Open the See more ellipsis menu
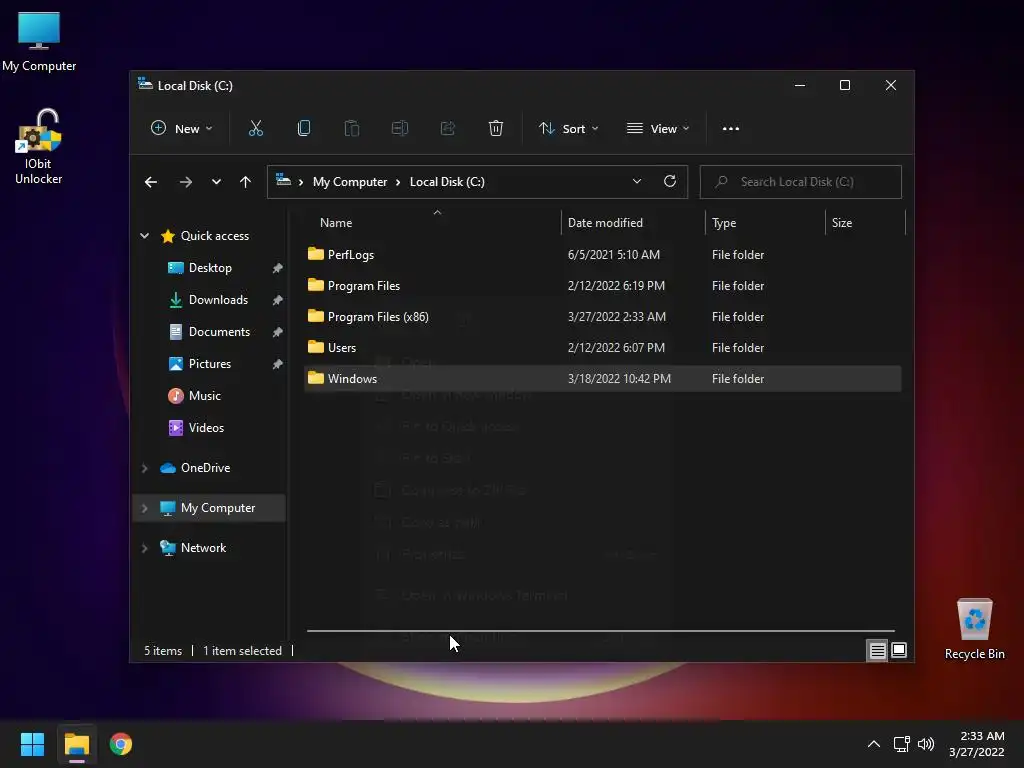This screenshot has height=768, width=1024. (x=731, y=129)
